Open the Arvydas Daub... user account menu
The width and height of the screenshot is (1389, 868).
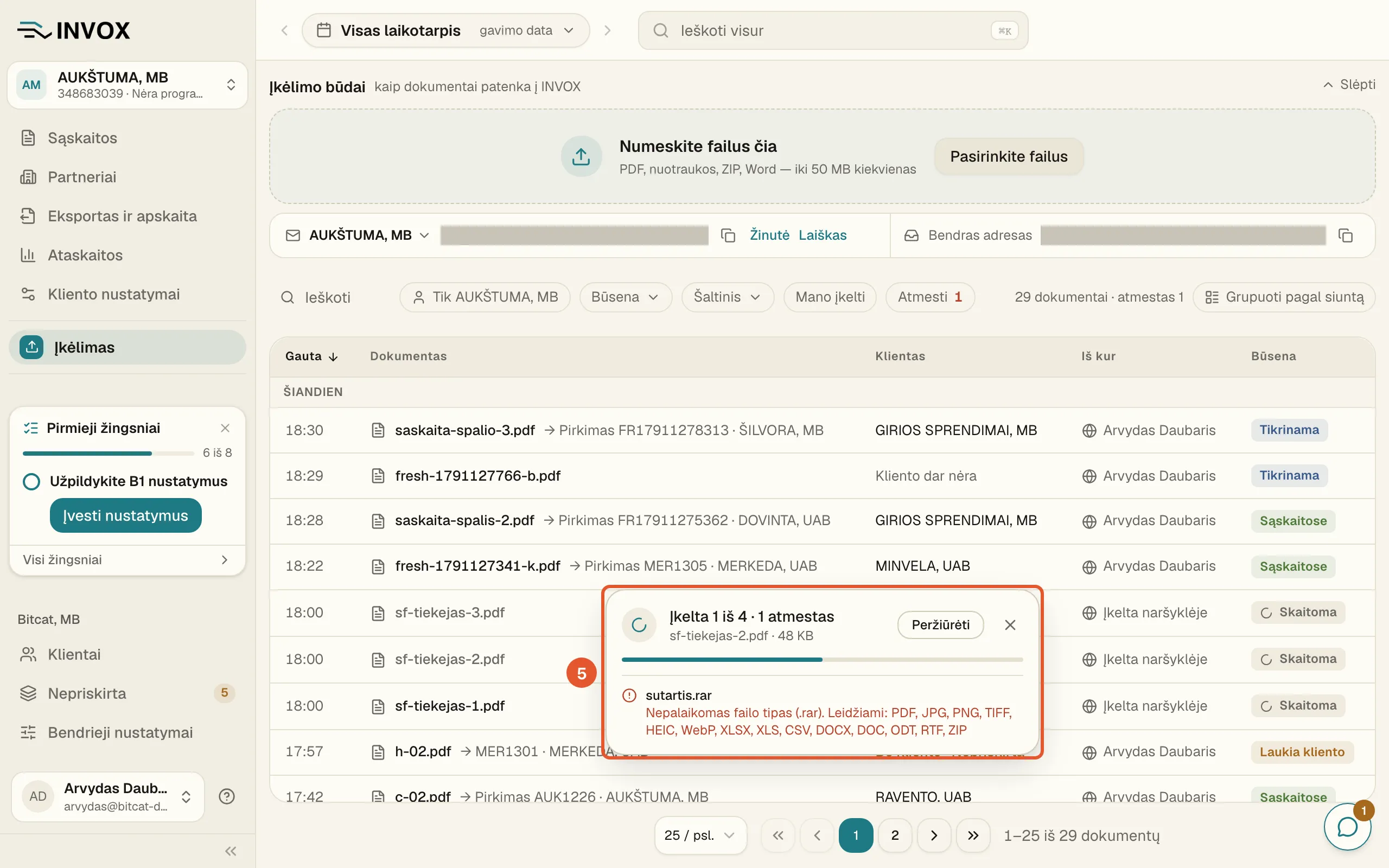[108, 796]
